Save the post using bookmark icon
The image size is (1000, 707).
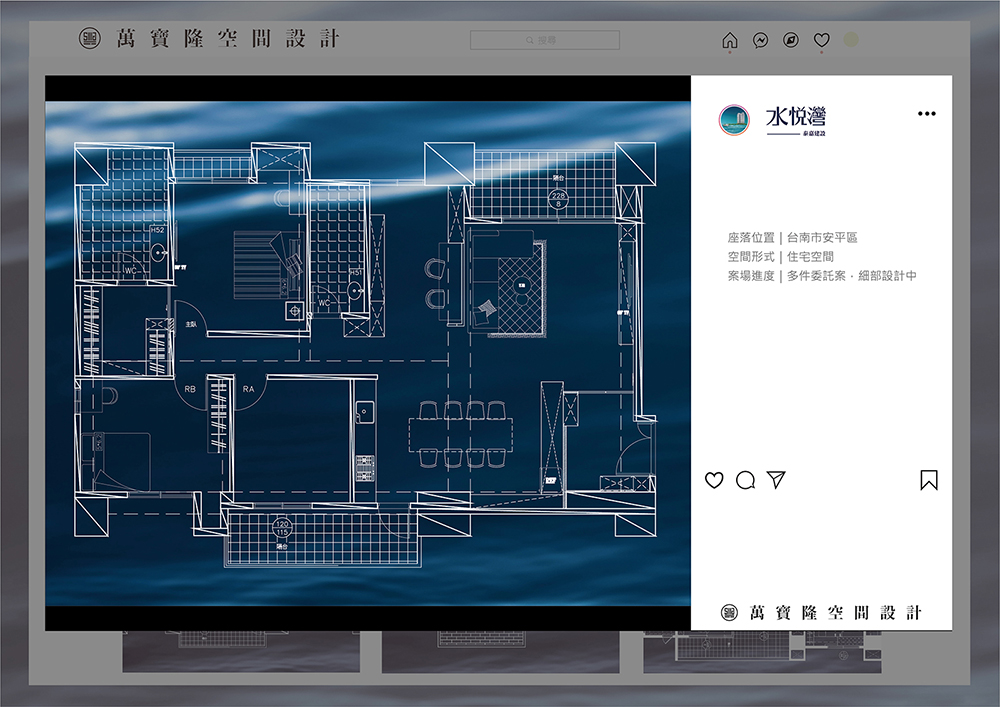[x=929, y=481]
